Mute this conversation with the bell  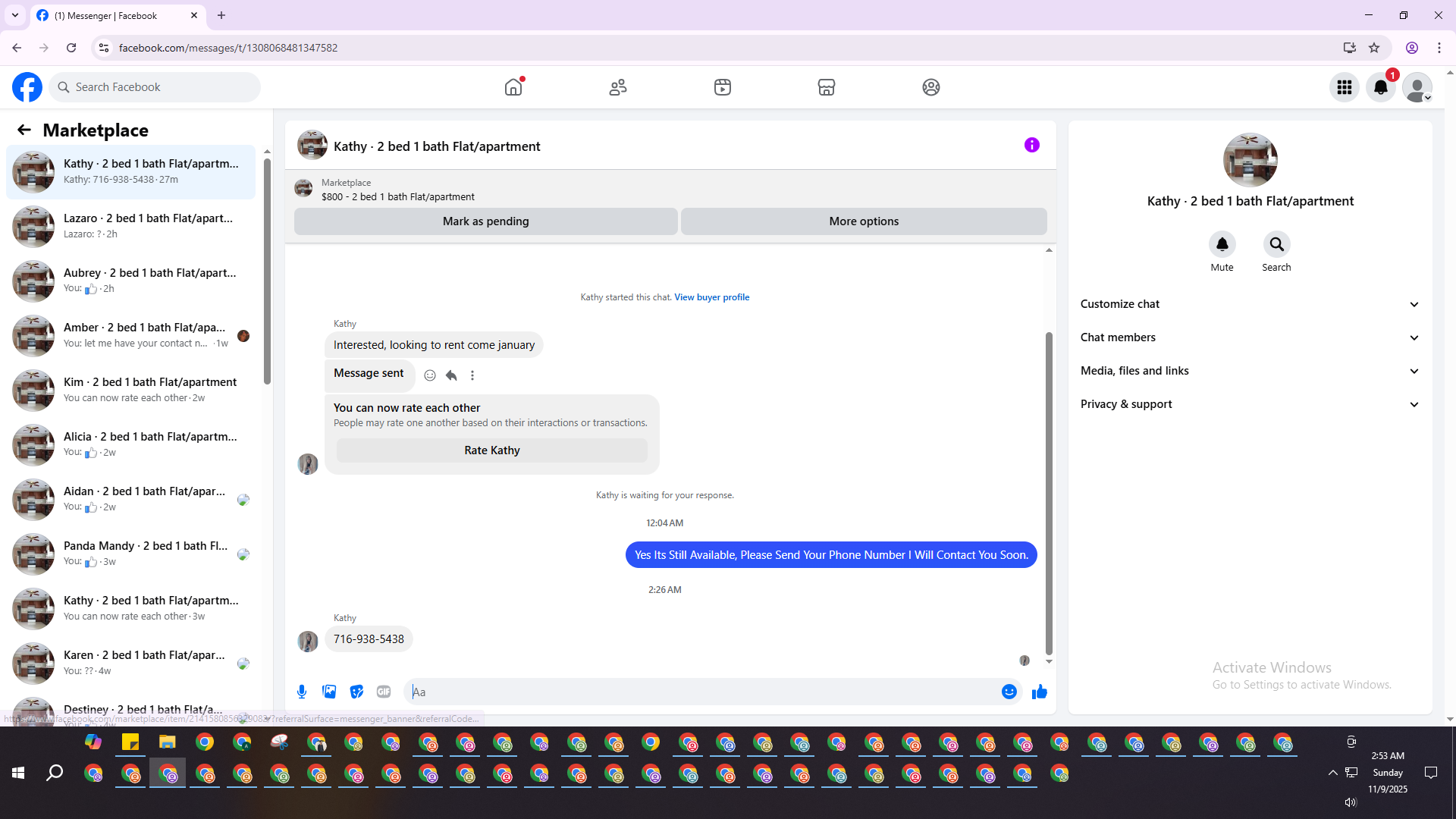point(1222,245)
